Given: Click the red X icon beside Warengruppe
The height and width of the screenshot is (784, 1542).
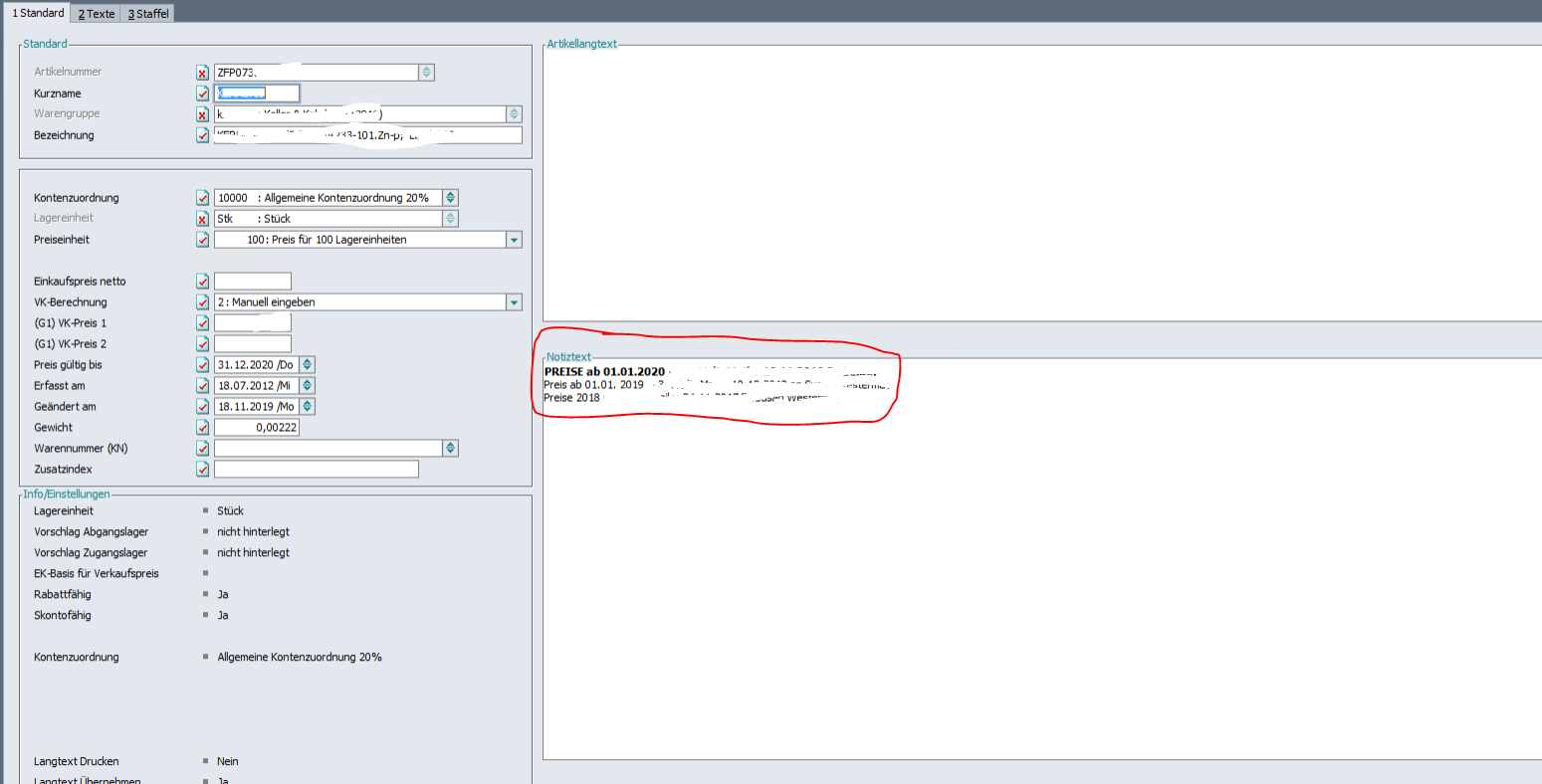Looking at the screenshot, I should coord(203,114).
